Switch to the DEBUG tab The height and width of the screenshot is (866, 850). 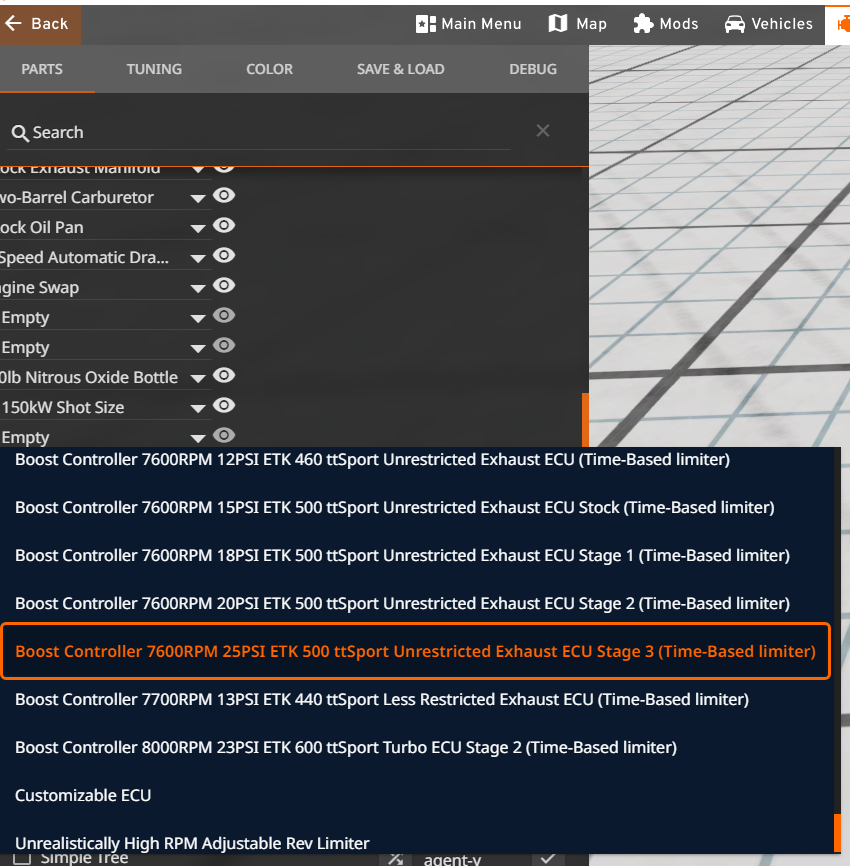click(x=533, y=69)
